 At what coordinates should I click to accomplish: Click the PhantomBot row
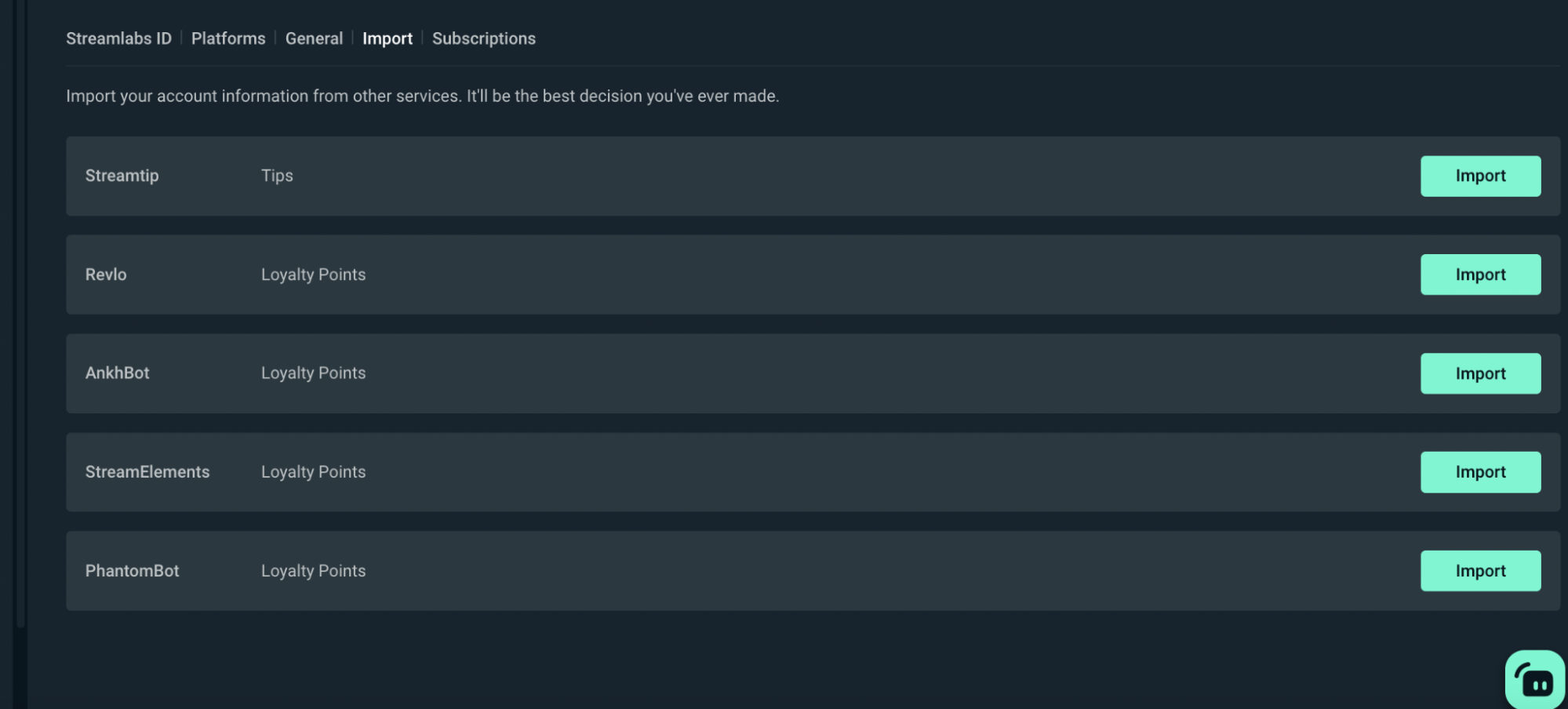(x=132, y=570)
